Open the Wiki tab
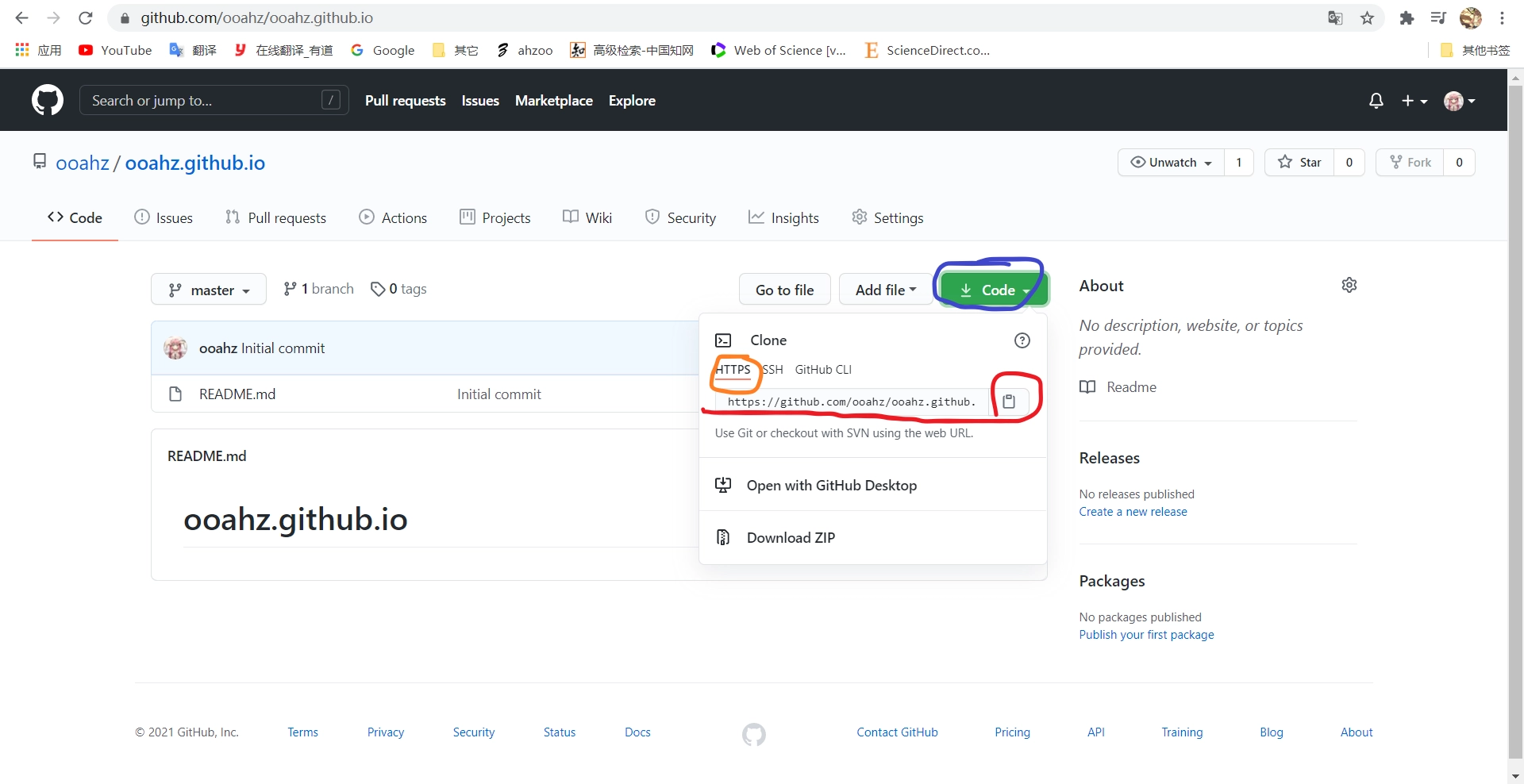Image resolution: width=1524 pixels, height=784 pixels. pos(587,217)
